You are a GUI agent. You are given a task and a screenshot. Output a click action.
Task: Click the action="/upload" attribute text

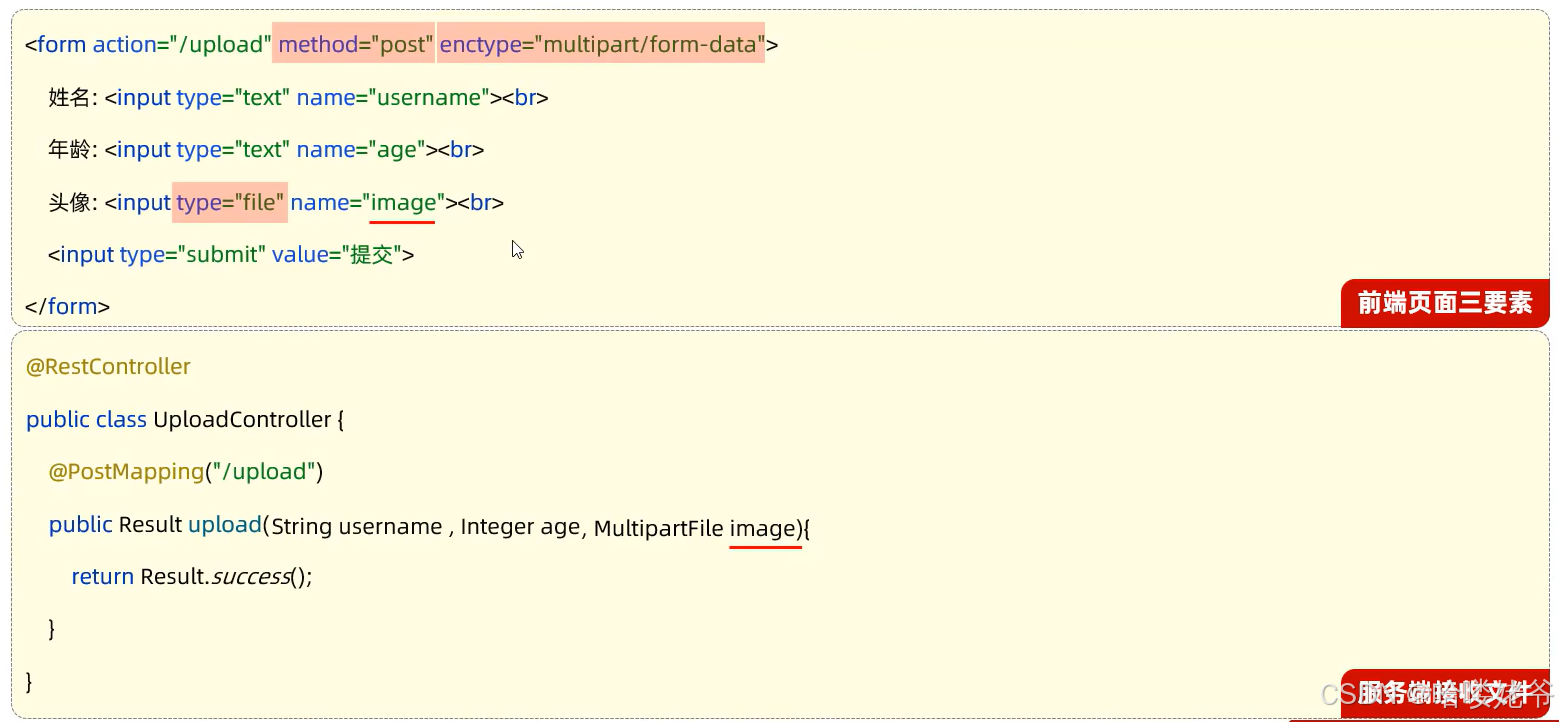(x=182, y=45)
